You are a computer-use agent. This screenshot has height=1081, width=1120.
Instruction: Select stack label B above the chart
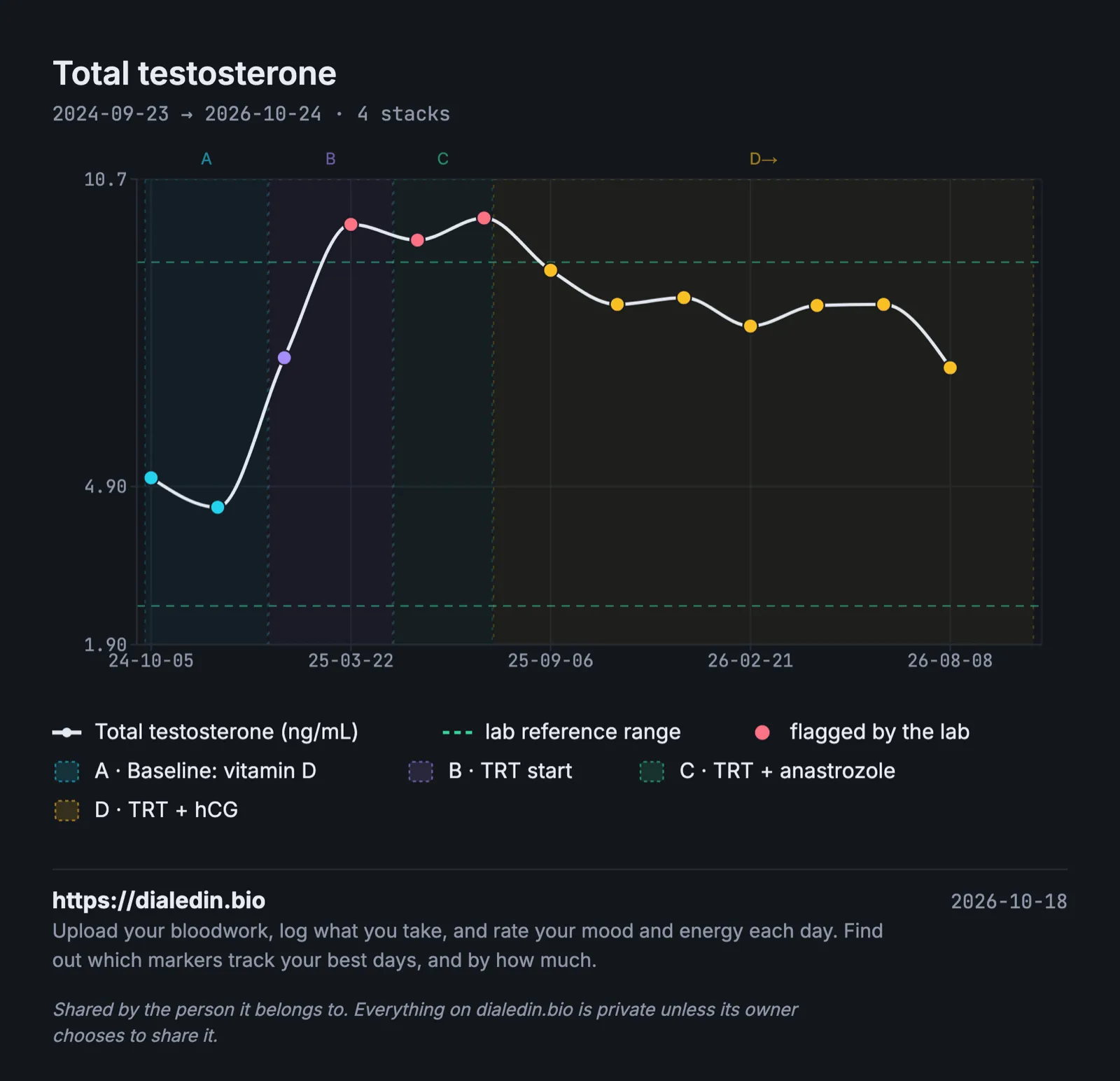(330, 159)
